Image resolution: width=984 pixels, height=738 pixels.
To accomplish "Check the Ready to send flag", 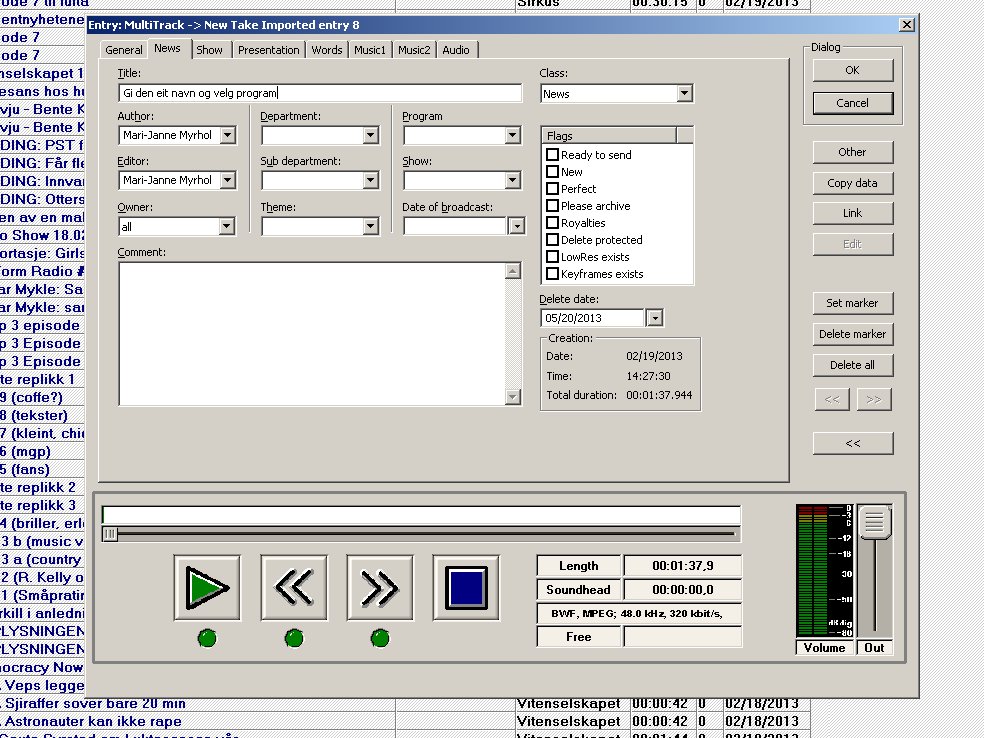I will (x=552, y=154).
